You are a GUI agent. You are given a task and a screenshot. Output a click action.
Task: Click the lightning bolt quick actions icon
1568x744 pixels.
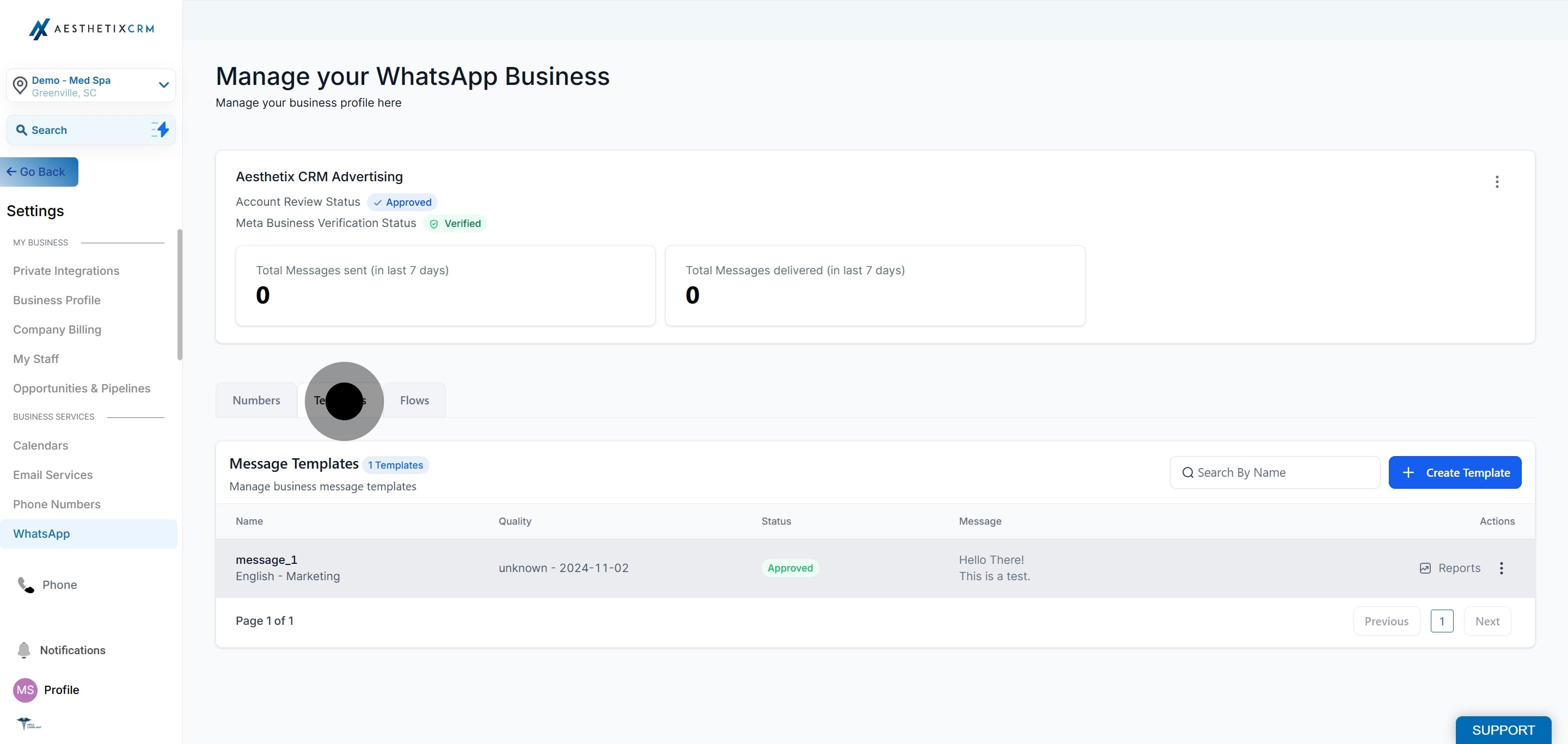160,130
